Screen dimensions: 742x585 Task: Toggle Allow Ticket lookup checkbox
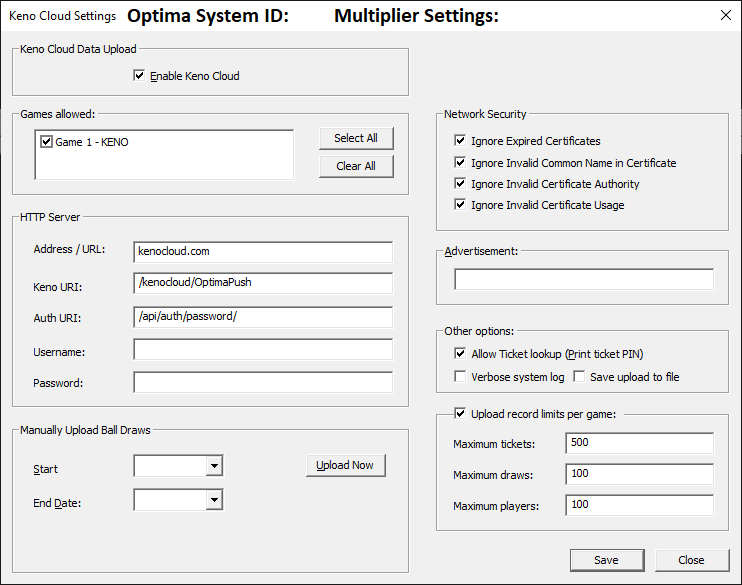pos(461,354)
